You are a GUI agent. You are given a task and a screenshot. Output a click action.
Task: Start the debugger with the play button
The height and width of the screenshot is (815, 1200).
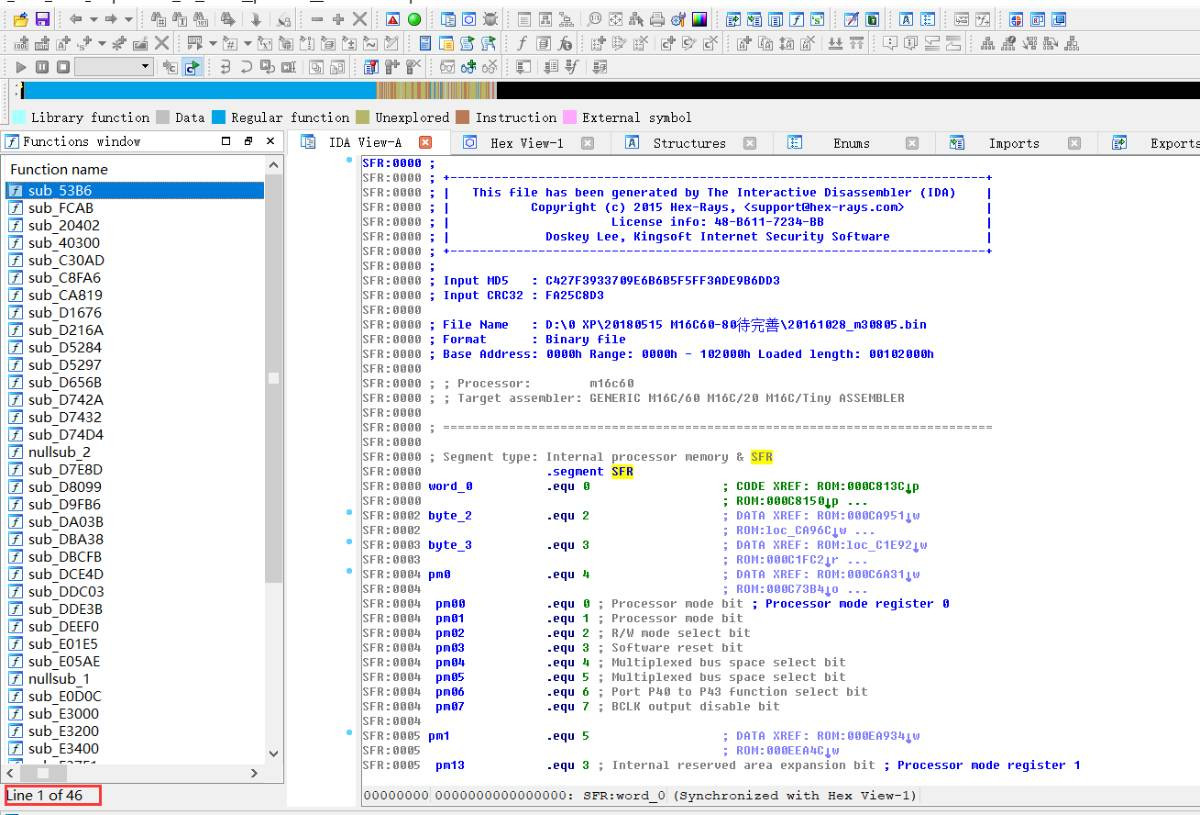21,67
